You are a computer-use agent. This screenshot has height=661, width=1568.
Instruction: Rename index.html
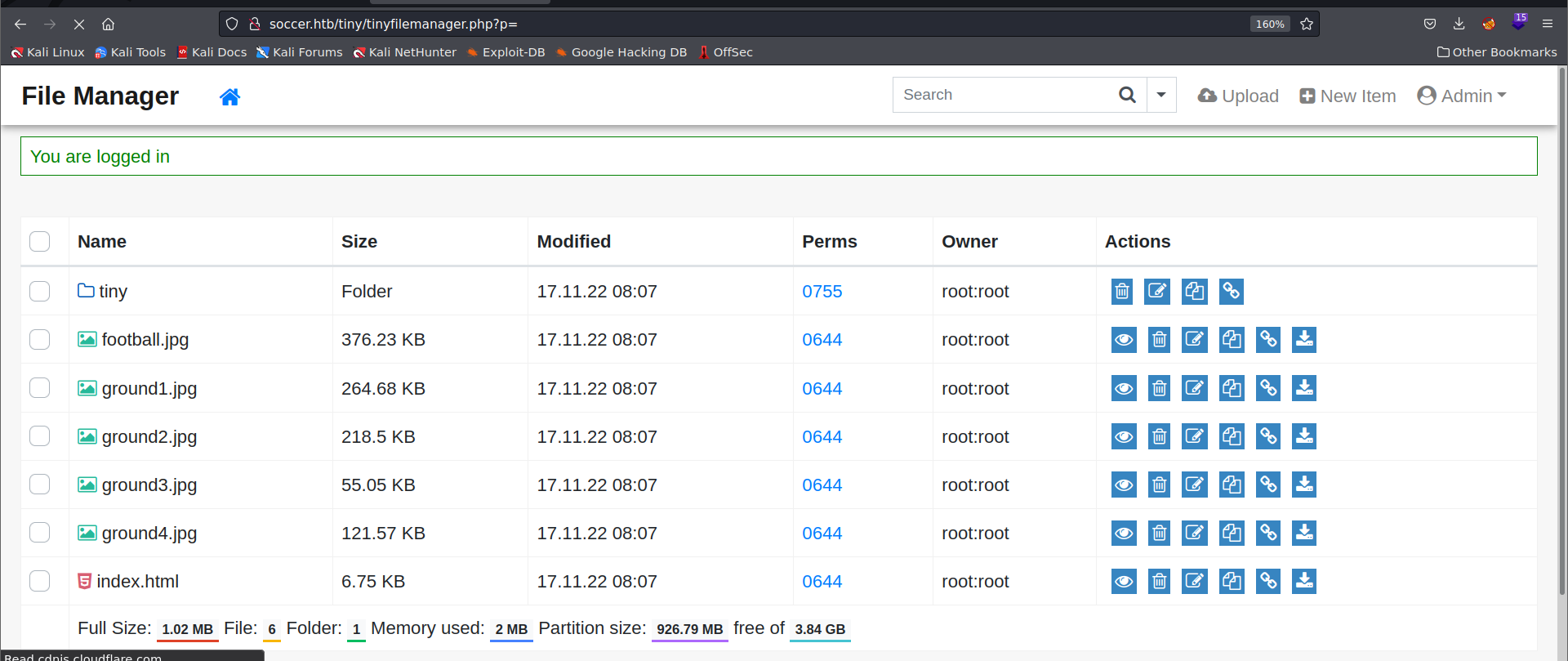click(1195, 581)
